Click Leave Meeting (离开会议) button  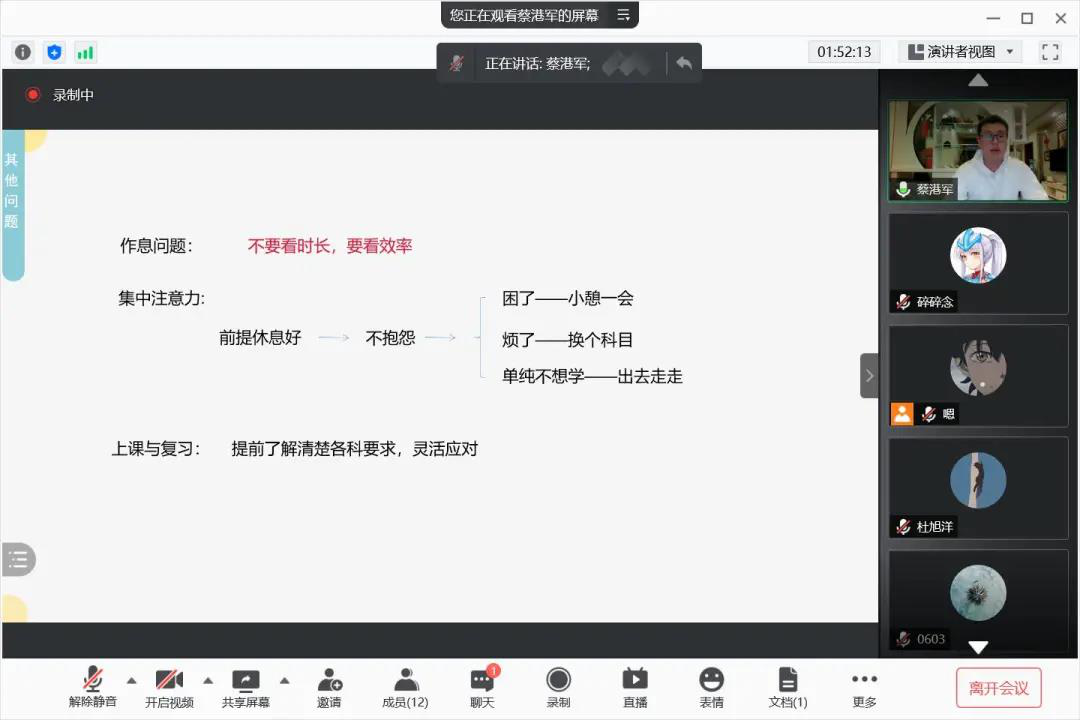998,688
